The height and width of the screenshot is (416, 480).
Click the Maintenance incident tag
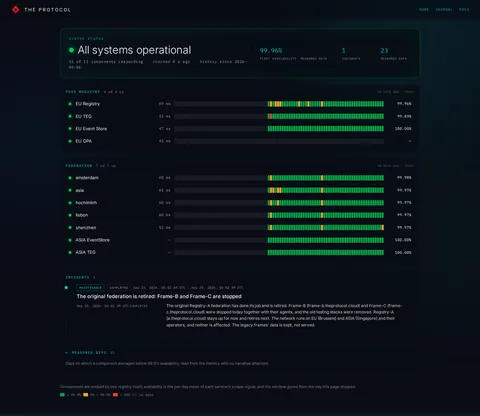pyautogui.click(x=90, y=288)
